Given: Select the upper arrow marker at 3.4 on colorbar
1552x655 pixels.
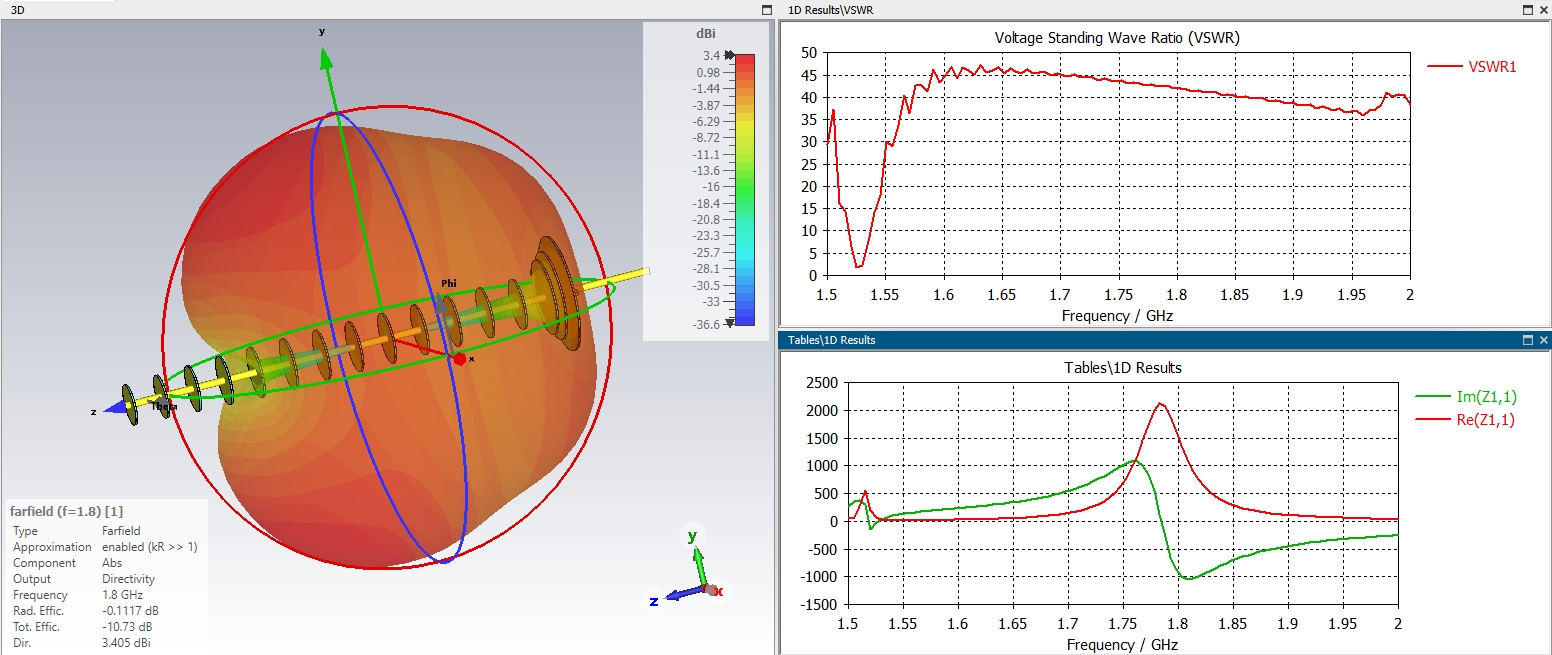Looking at the screenshot, I should tap(730, 55).
